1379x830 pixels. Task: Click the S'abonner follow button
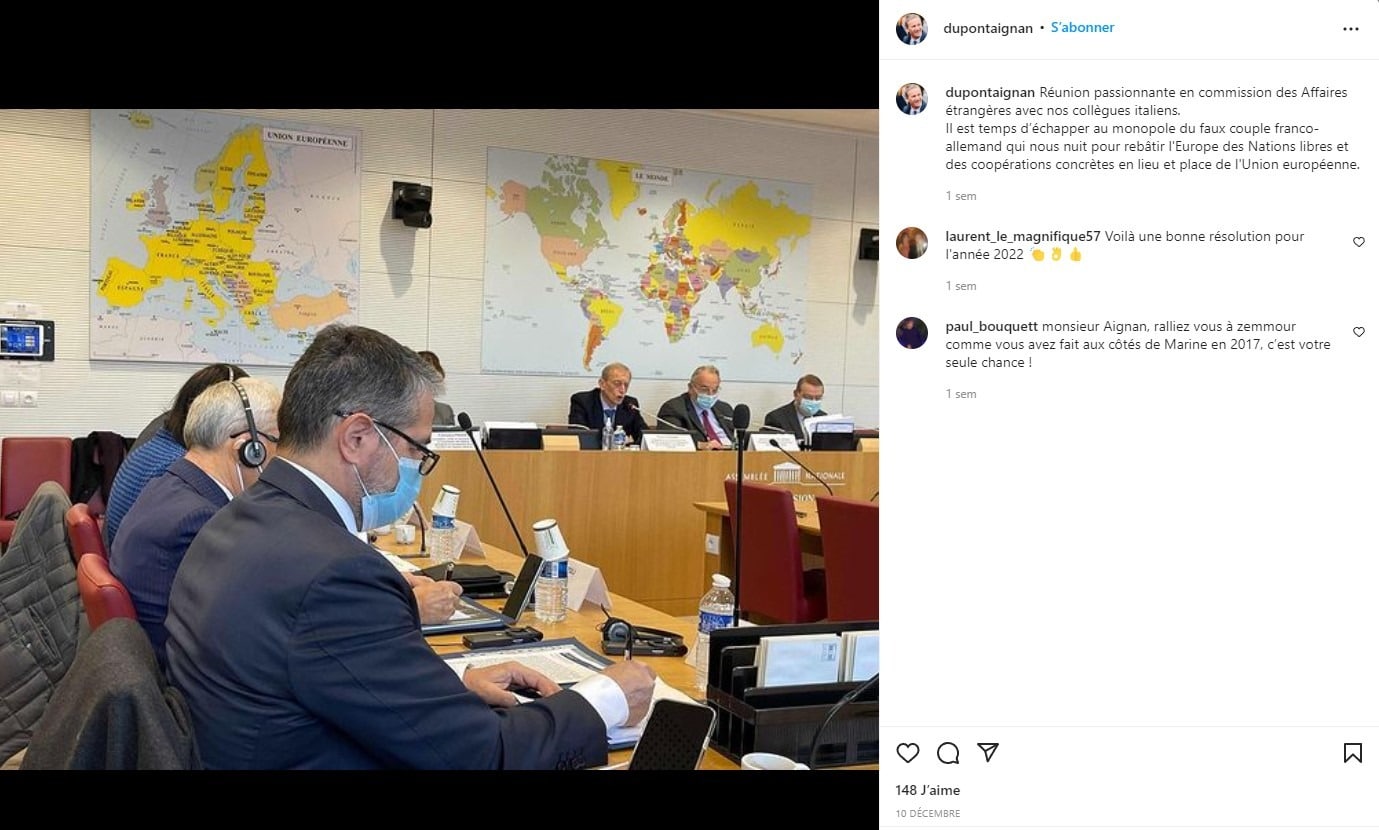coord(1082,28)
